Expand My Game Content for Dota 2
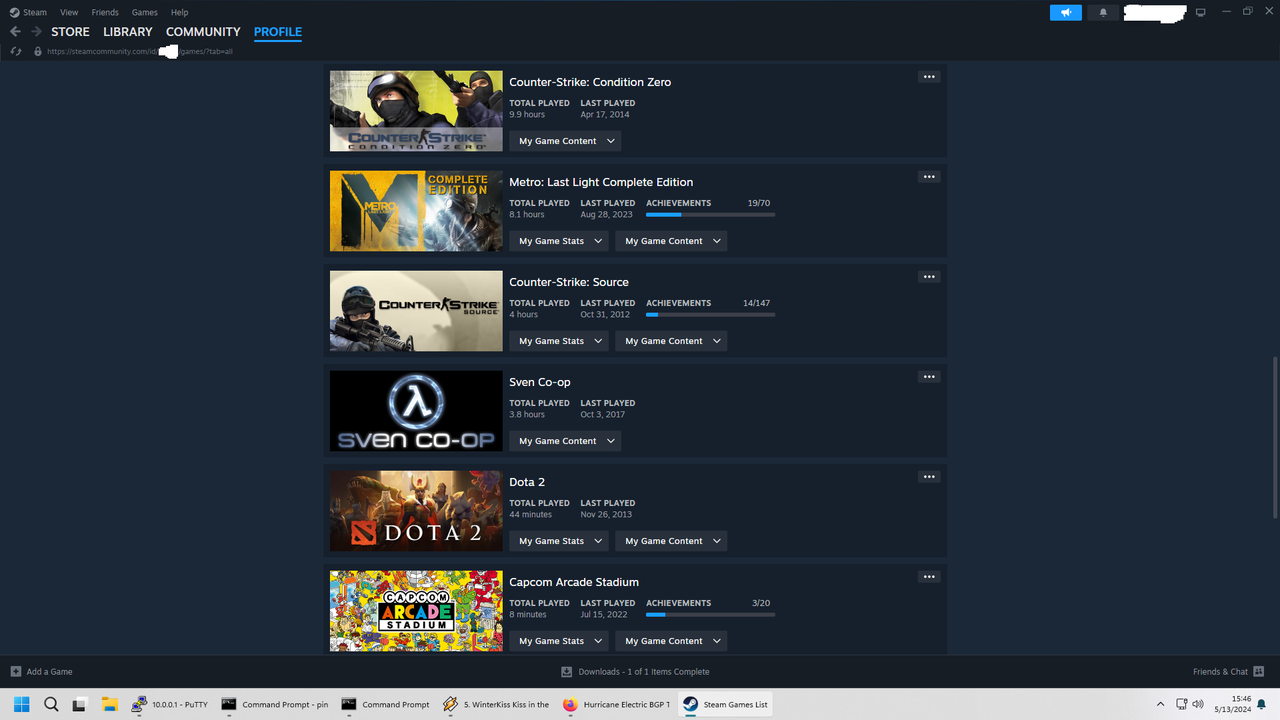1280x720 pixels. click(671, 541)
